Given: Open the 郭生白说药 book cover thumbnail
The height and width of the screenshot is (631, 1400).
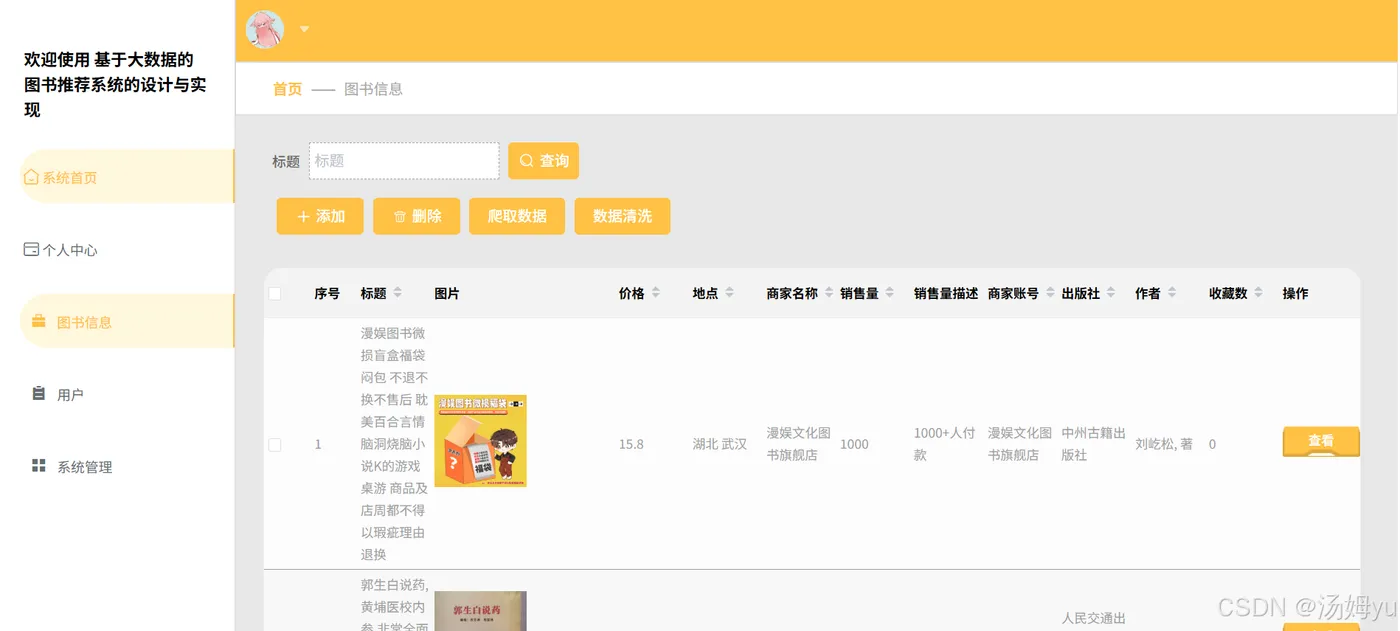Looking at the screenshot, I should pos(480,611).
